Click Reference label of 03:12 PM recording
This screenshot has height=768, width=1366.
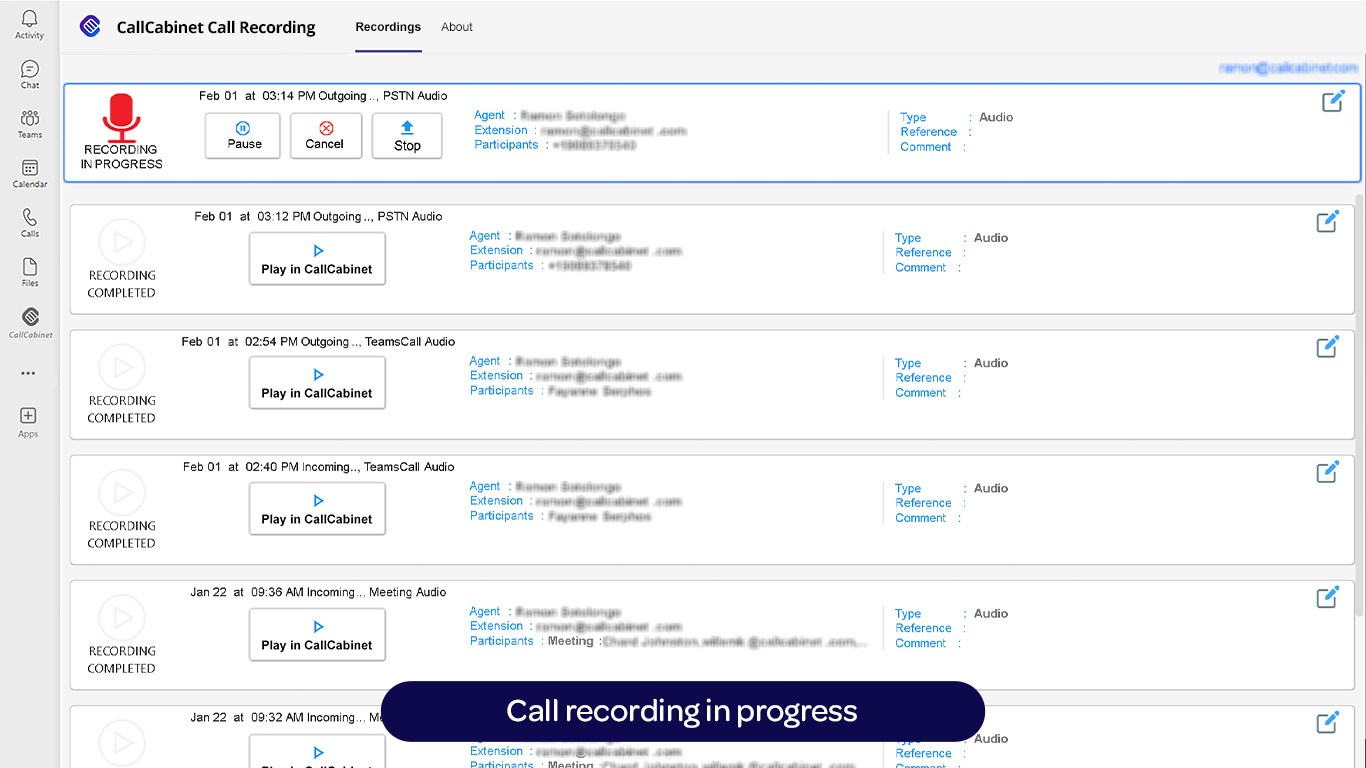click(x=923, y=253)
